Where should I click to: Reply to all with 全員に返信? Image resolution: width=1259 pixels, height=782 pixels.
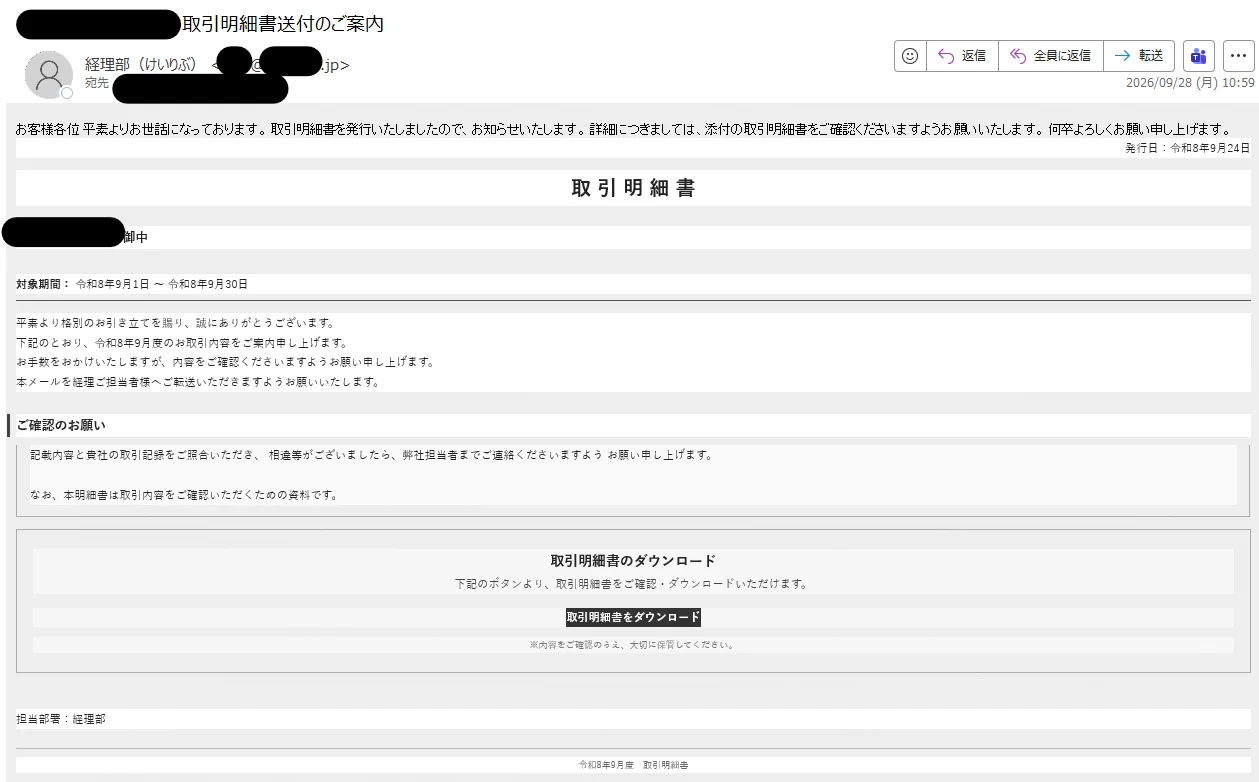tap(1051, 56)
